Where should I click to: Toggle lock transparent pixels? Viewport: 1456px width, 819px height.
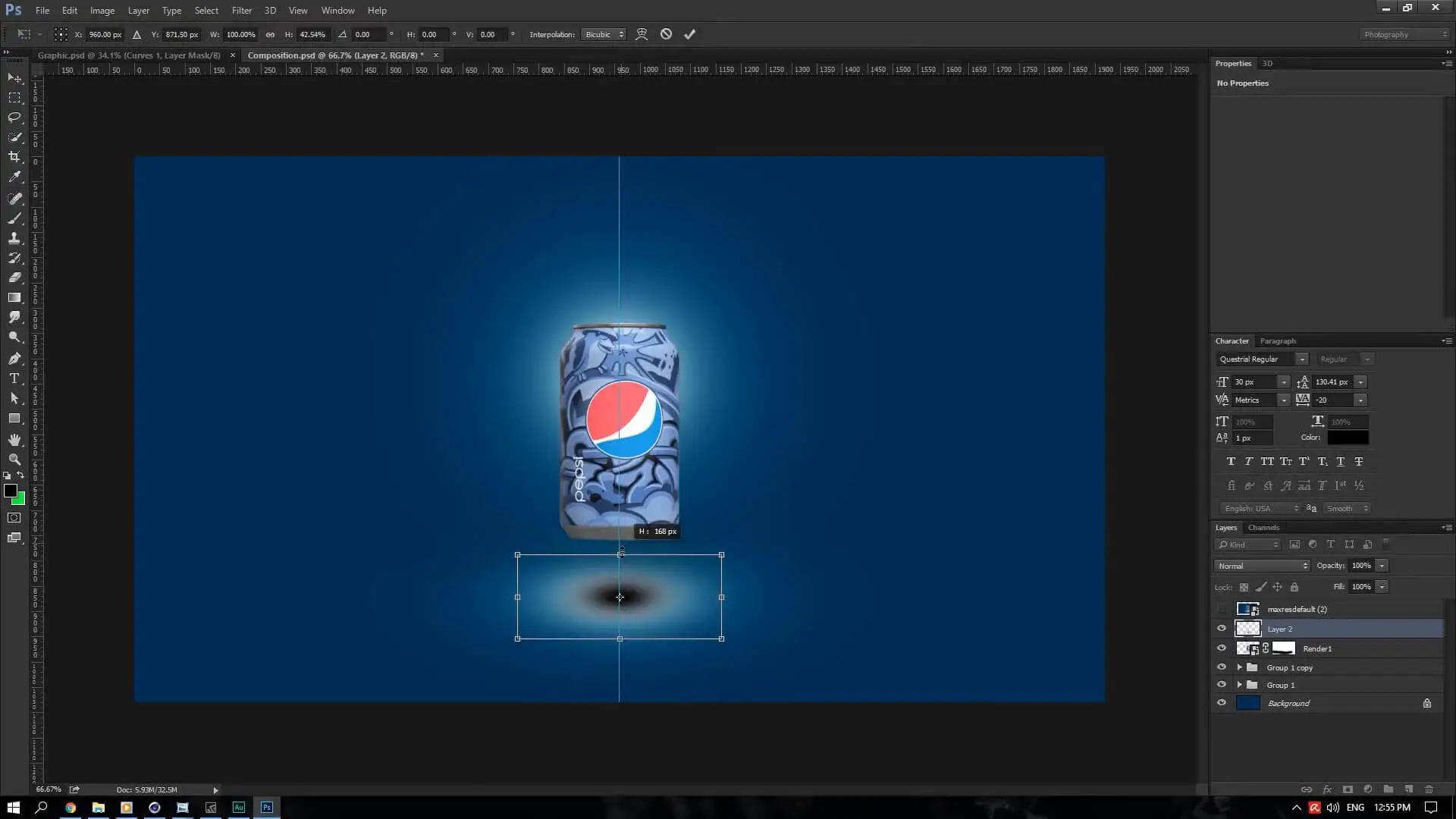[1244, 587]
